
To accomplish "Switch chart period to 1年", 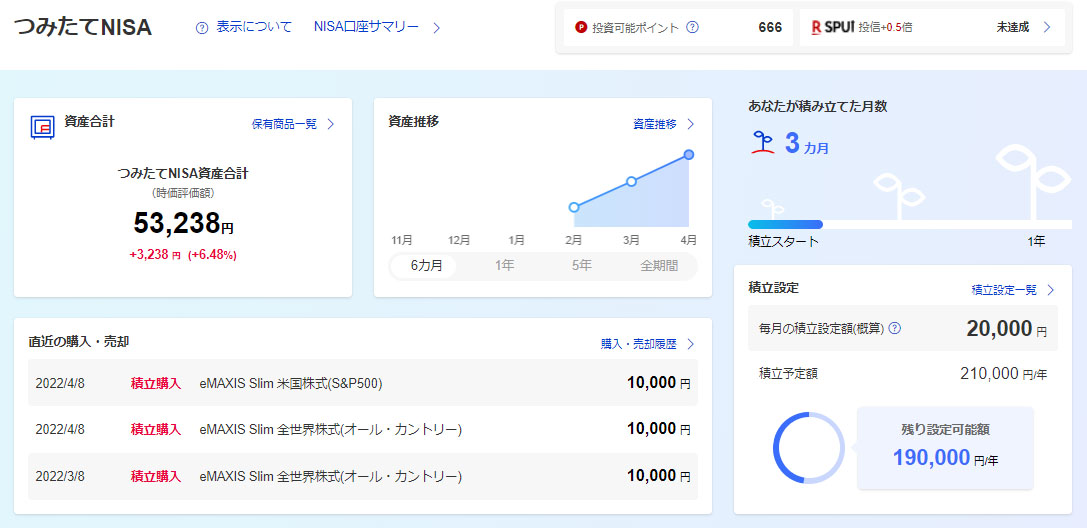I will pos(505,266).
